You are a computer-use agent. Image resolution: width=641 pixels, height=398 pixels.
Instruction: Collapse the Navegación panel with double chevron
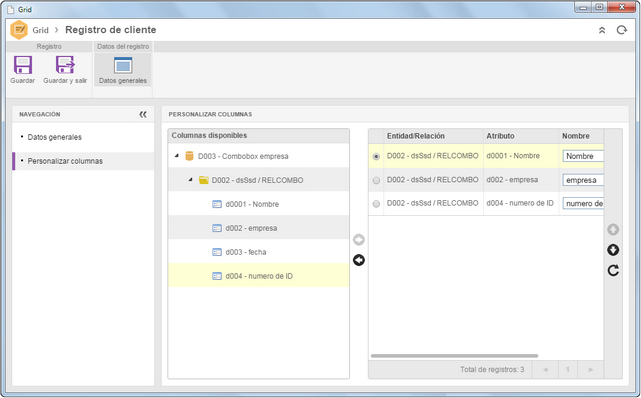(x=143, y=114)
